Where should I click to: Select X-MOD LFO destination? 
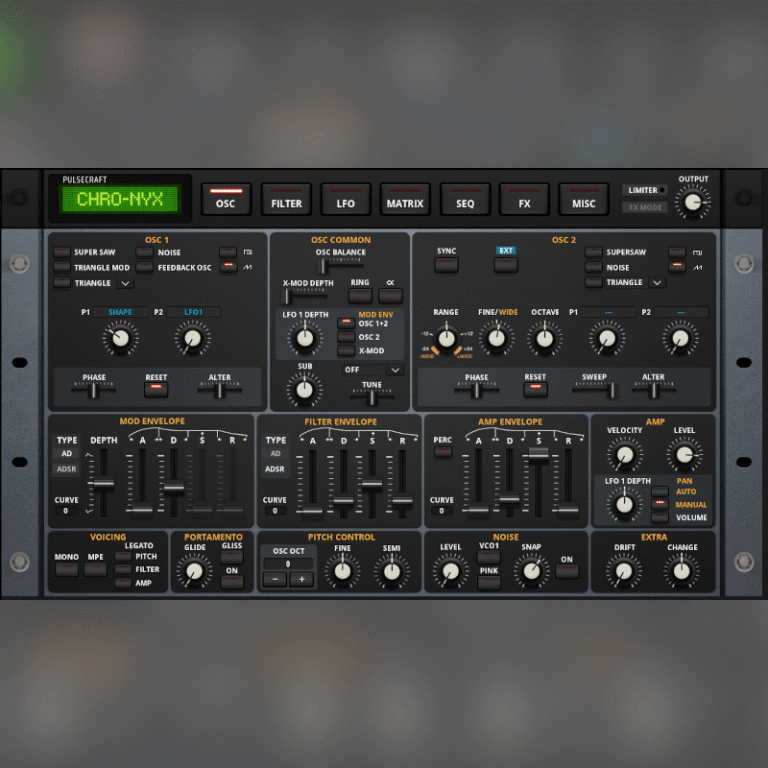(x=346, y=350)
